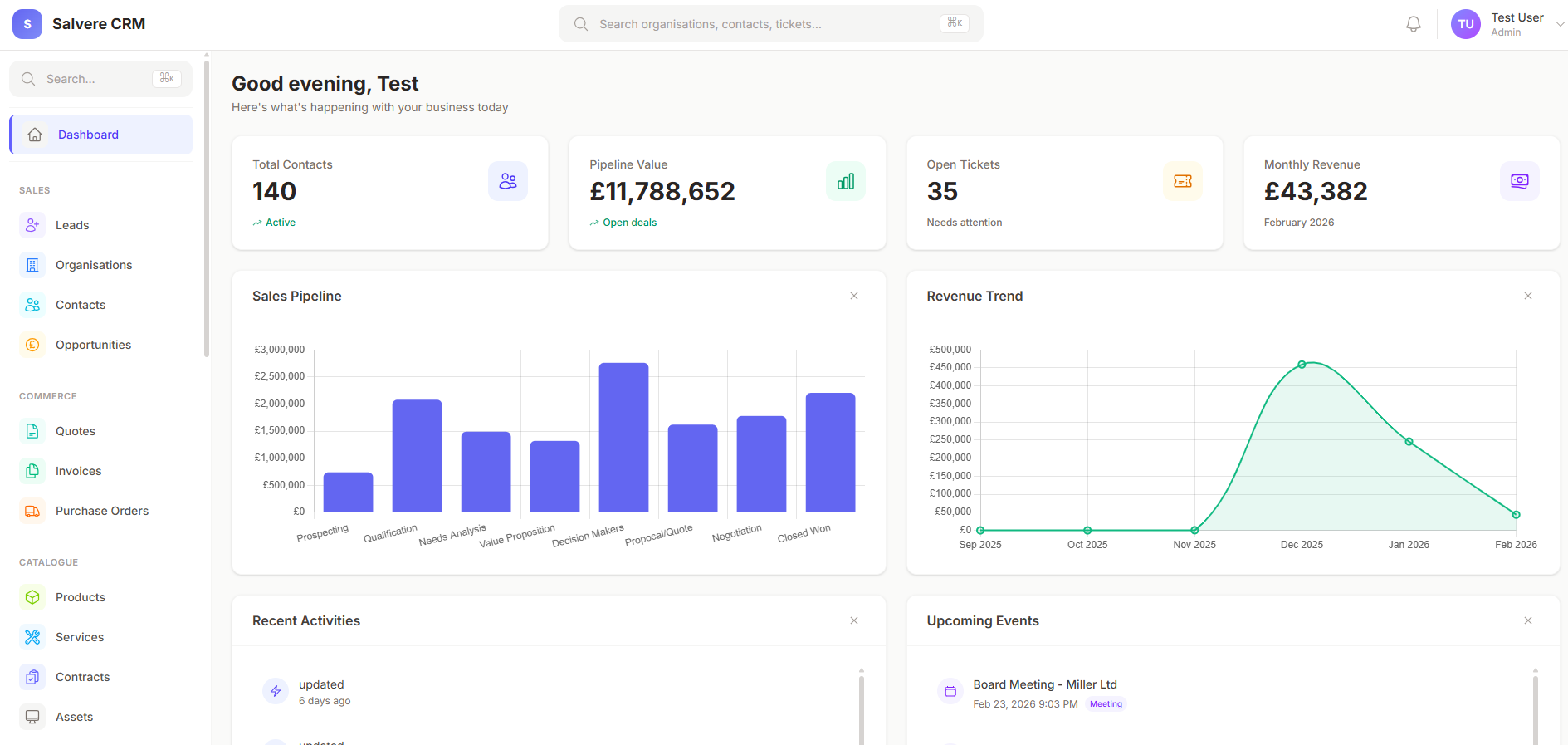Click the Recent Activities scrollbar
The width and height of the screenshot is (1568, 745).
(x=861, y=706)
